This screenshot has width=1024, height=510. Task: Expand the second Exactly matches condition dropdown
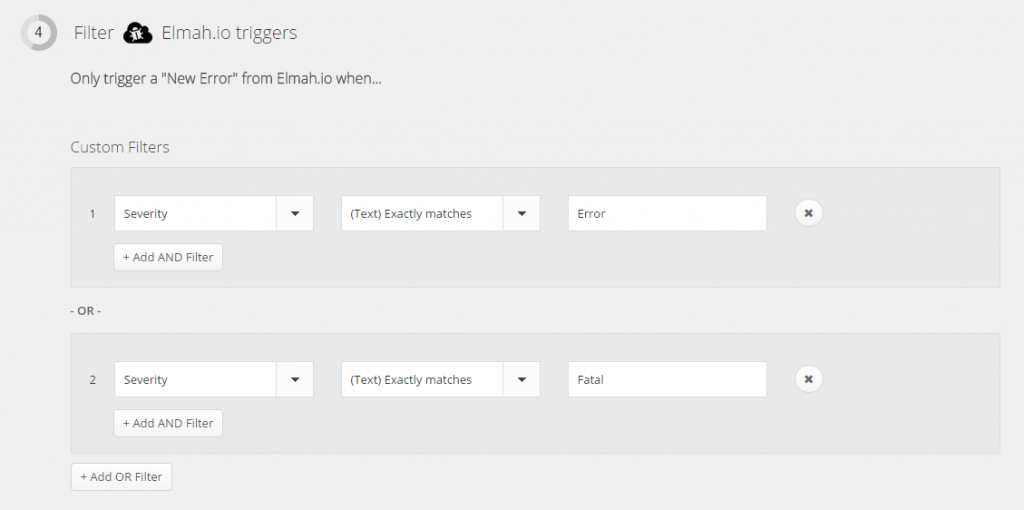(x=521, y=379)
